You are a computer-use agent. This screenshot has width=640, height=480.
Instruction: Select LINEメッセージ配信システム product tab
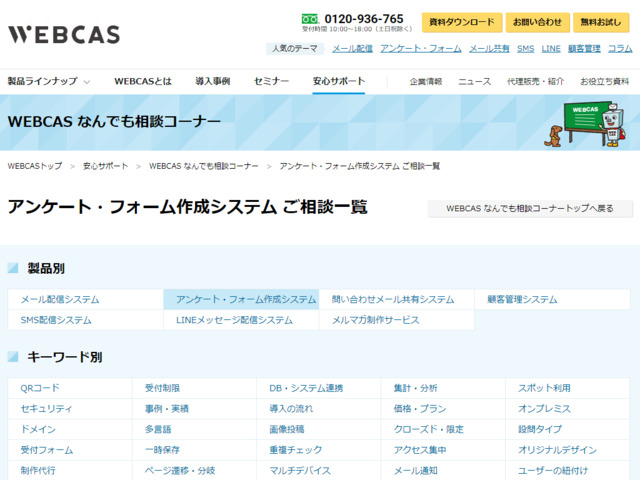(241, 320)
